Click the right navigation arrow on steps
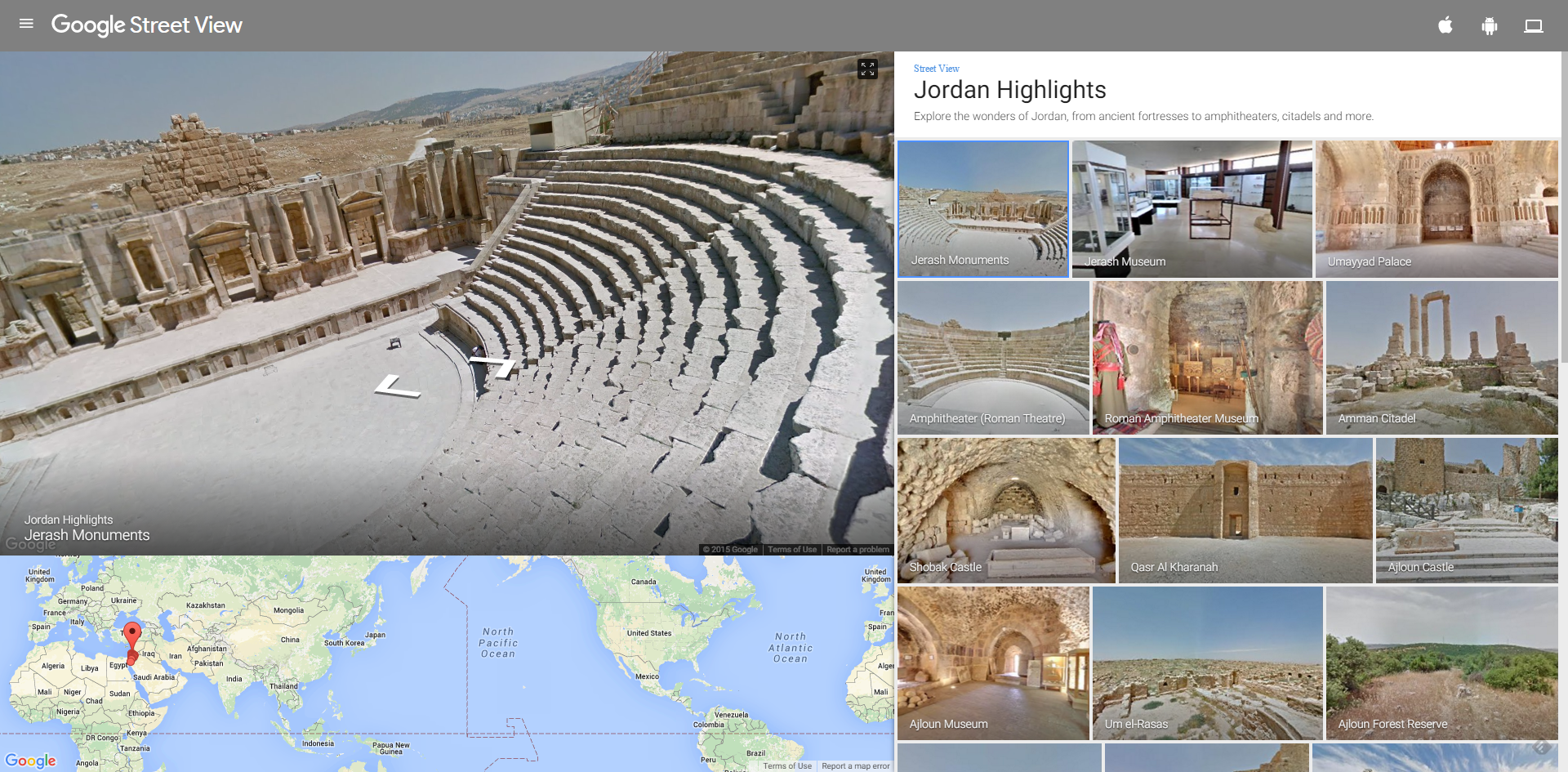Screen dimensions: 1568x772 [x=496, y=364]
